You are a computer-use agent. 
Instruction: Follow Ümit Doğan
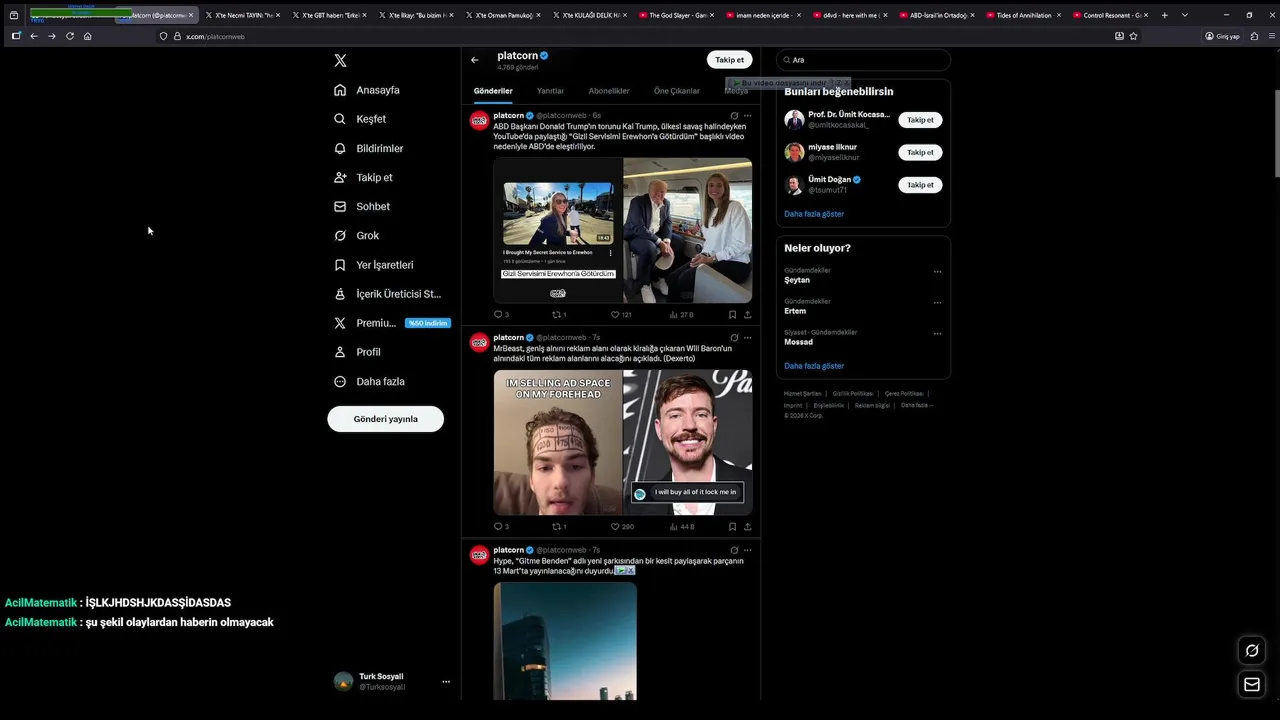(920, 185)
